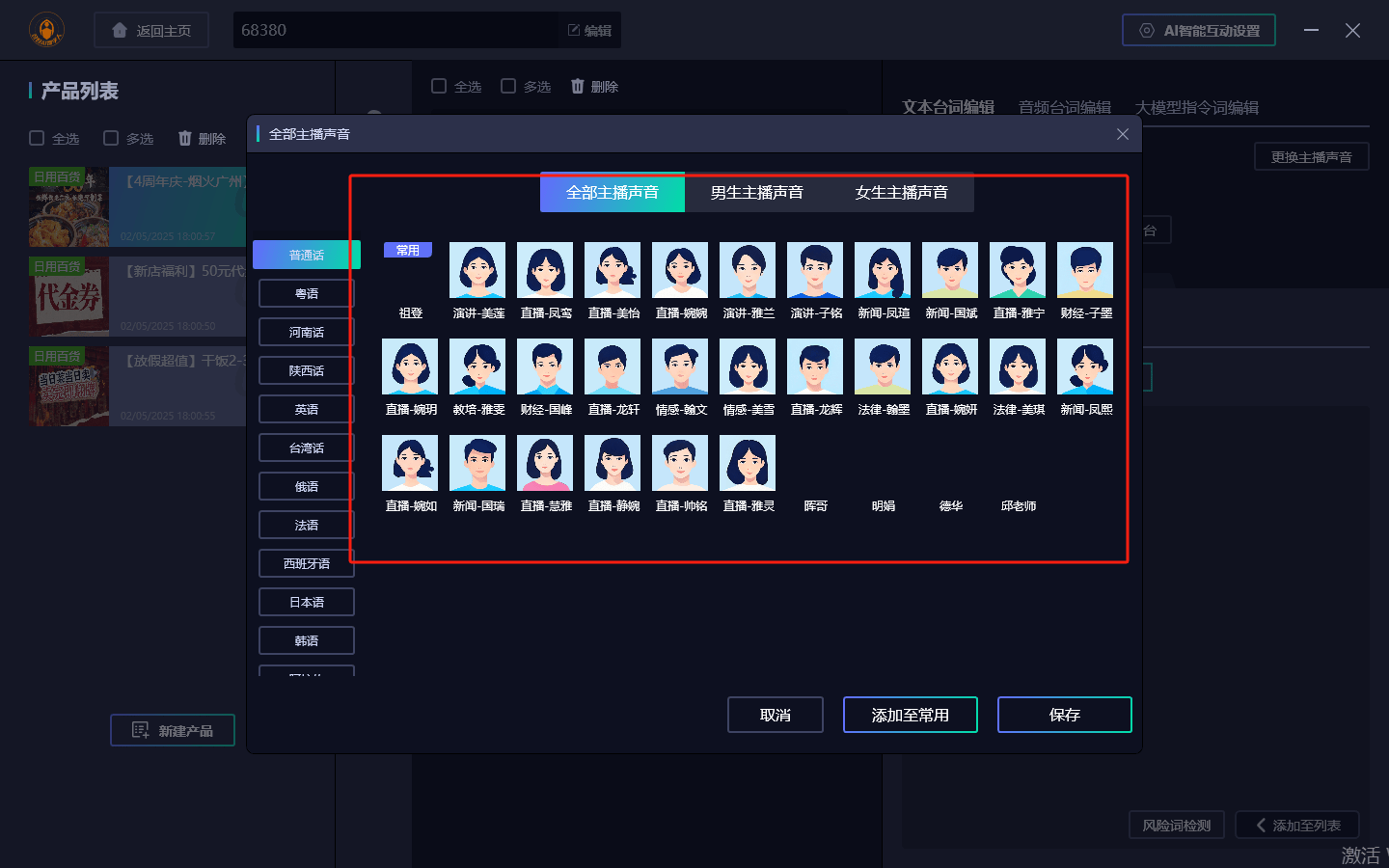The image size is (1389, 868).
Task: Check the 全选 box left of the top 多选
Action: pyautogui.click(x=439, y=87)
